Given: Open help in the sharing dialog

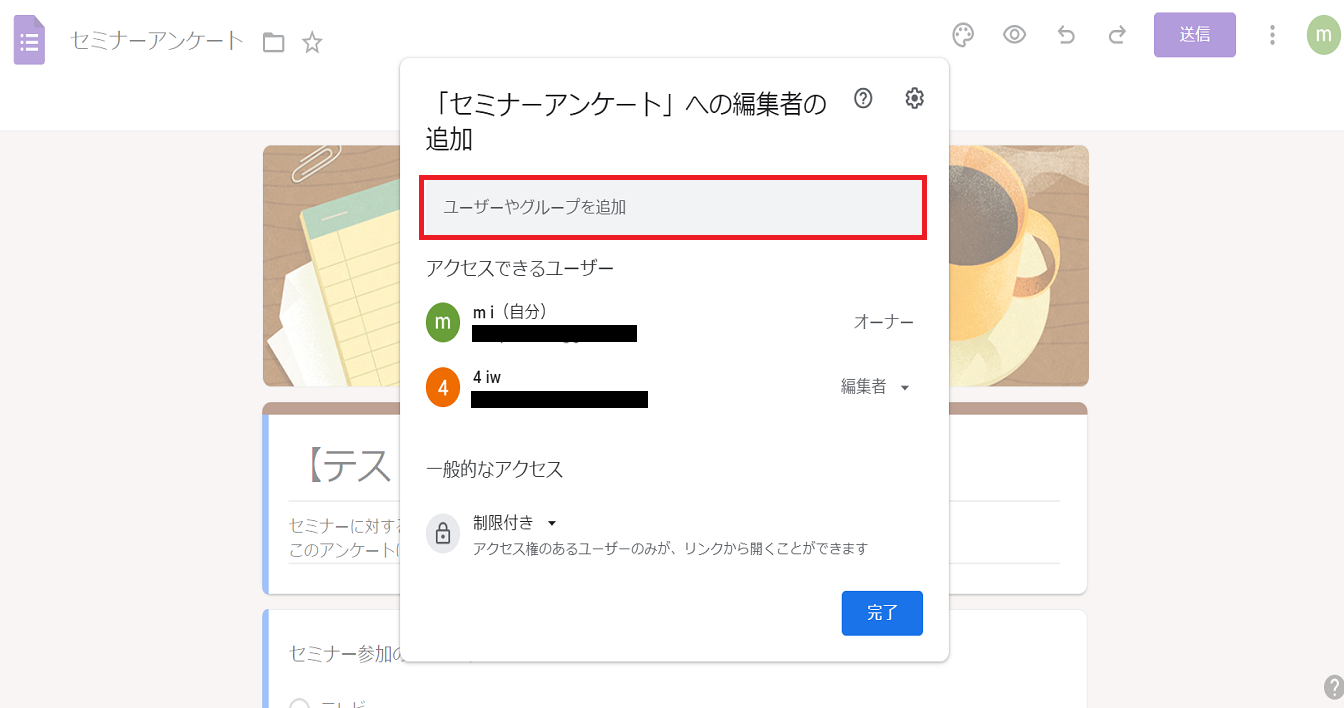Looking at the screenshot, I should click(863, 98).
